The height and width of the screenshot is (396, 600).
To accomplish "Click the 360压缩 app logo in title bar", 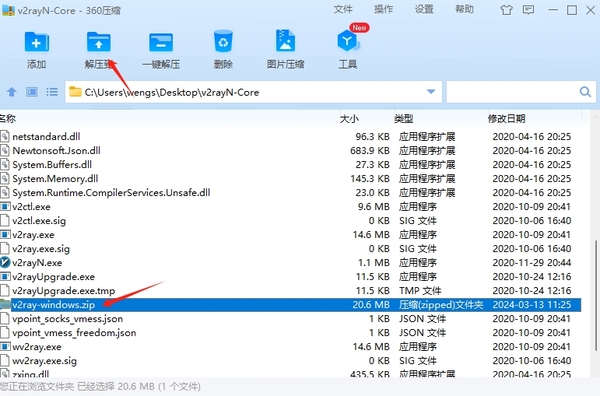I will 8,10.
